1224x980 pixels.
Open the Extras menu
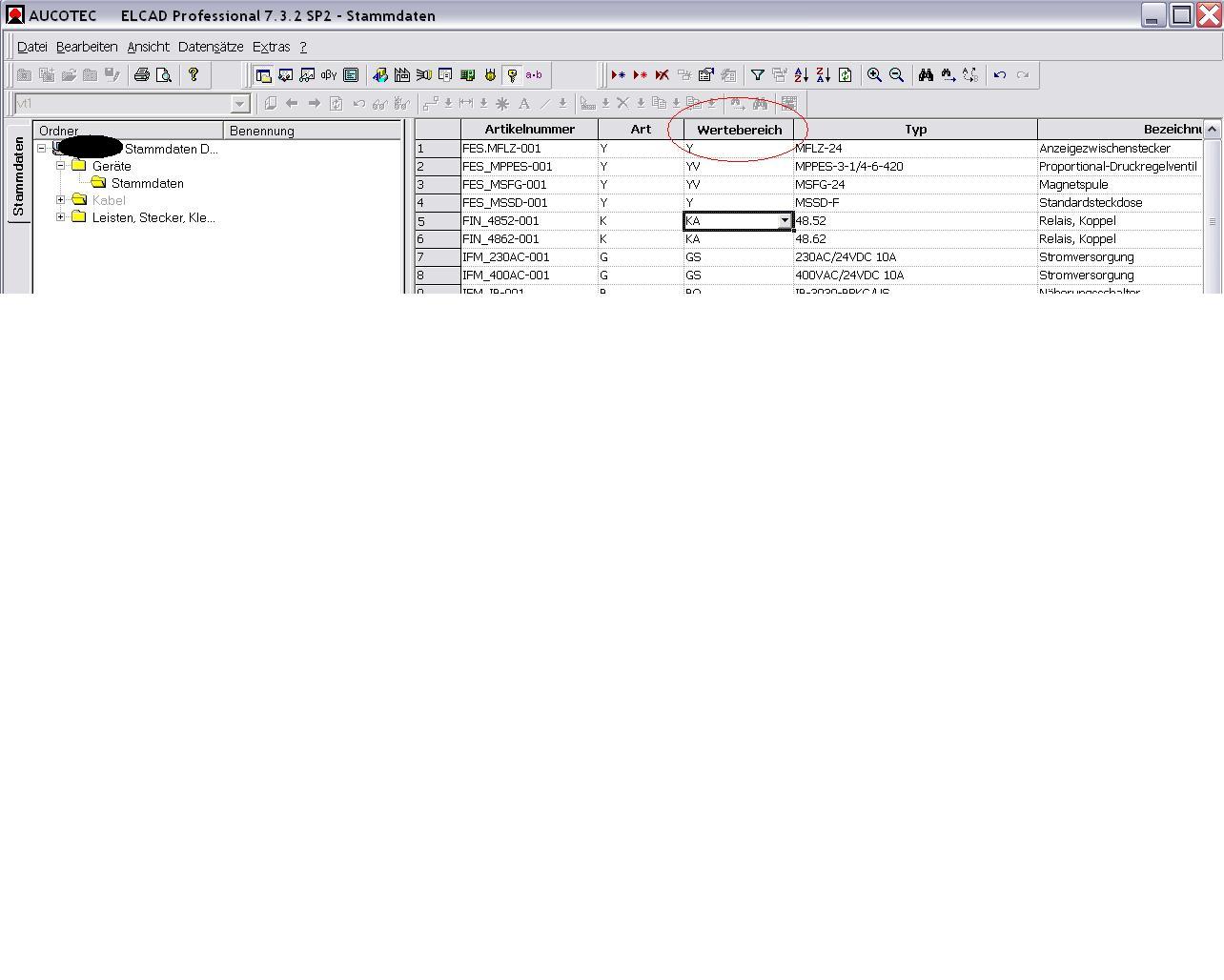tap(271, 46)
